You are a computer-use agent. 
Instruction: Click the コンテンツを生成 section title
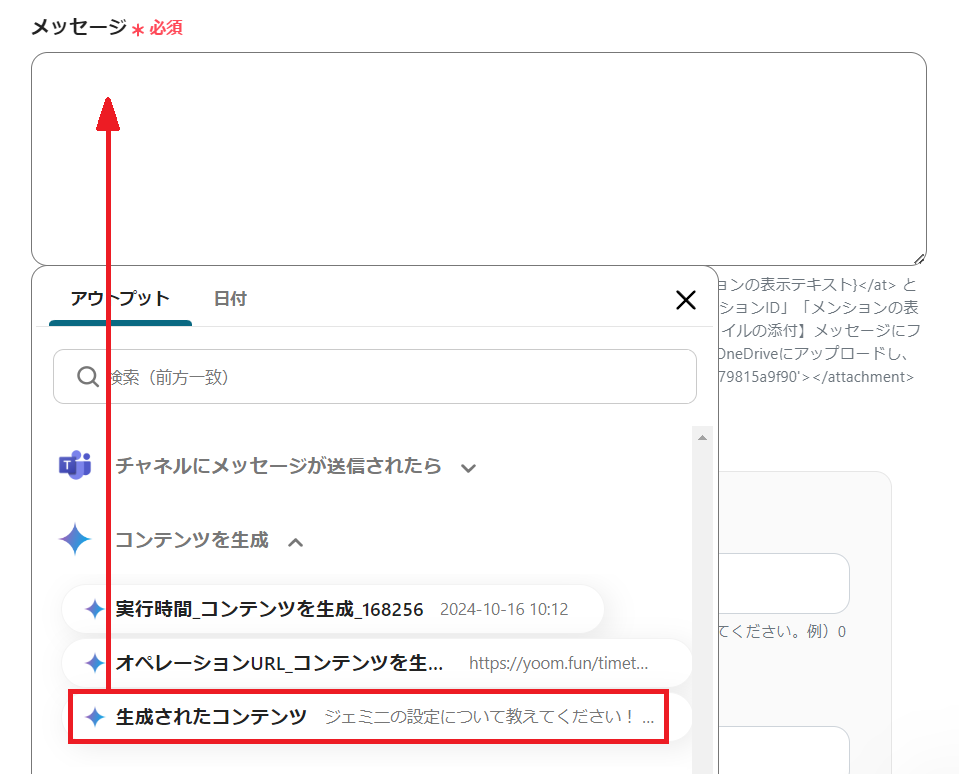(192, 540)
